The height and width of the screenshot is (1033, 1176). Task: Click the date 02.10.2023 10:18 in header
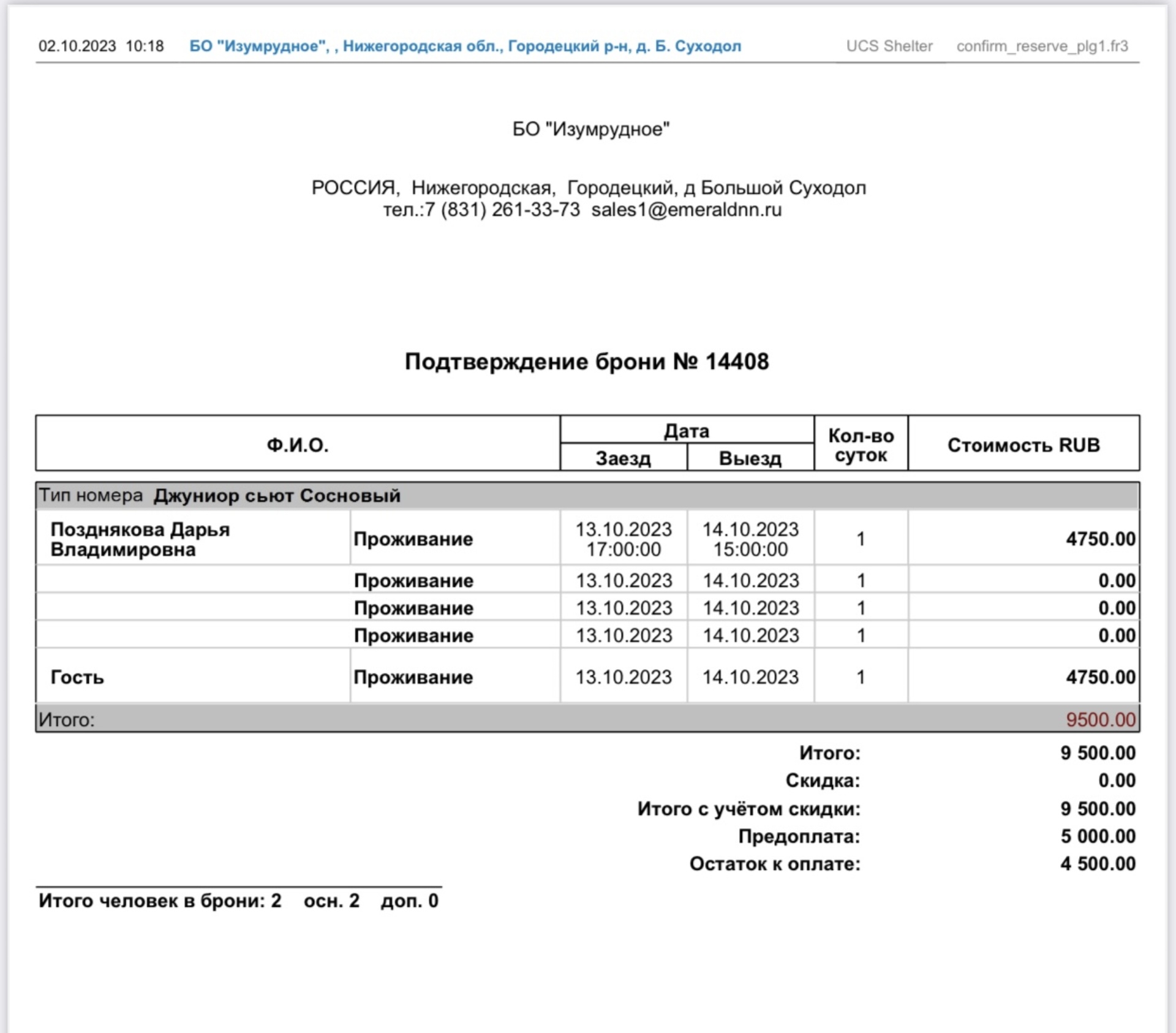pyautogui.click(x=101, y=46)
